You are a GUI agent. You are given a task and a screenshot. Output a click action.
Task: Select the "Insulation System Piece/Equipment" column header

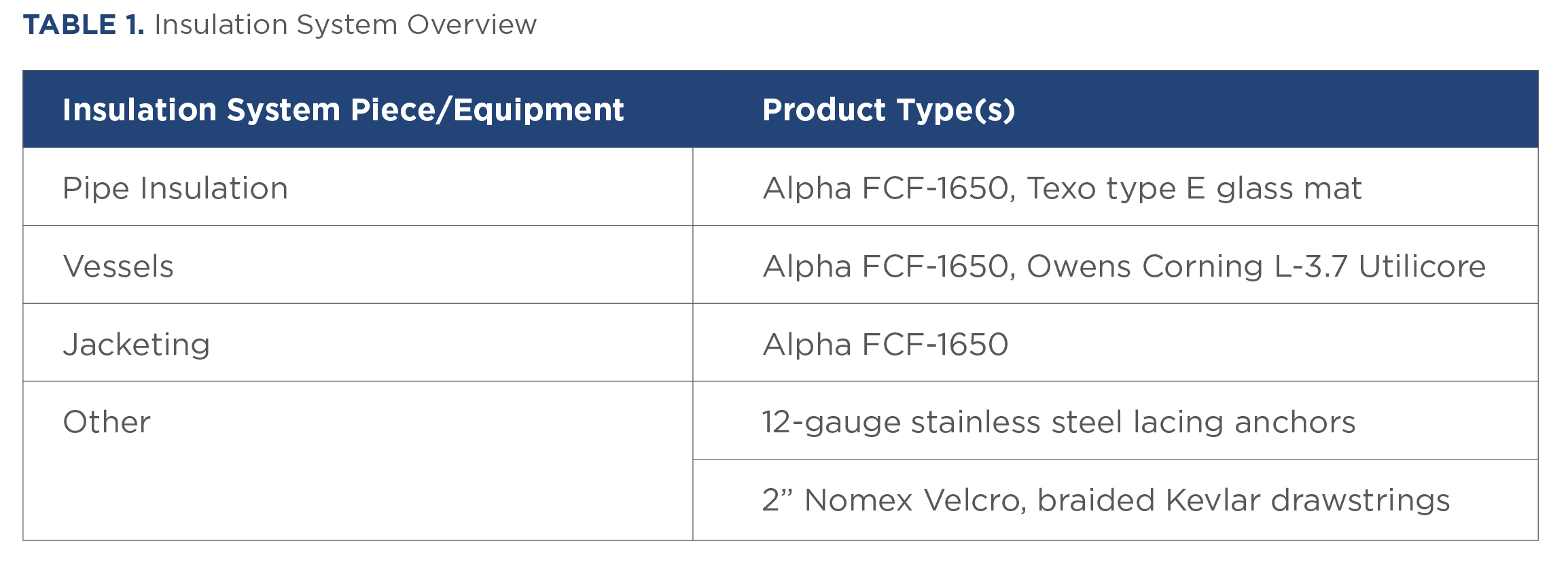coord(342,110)
